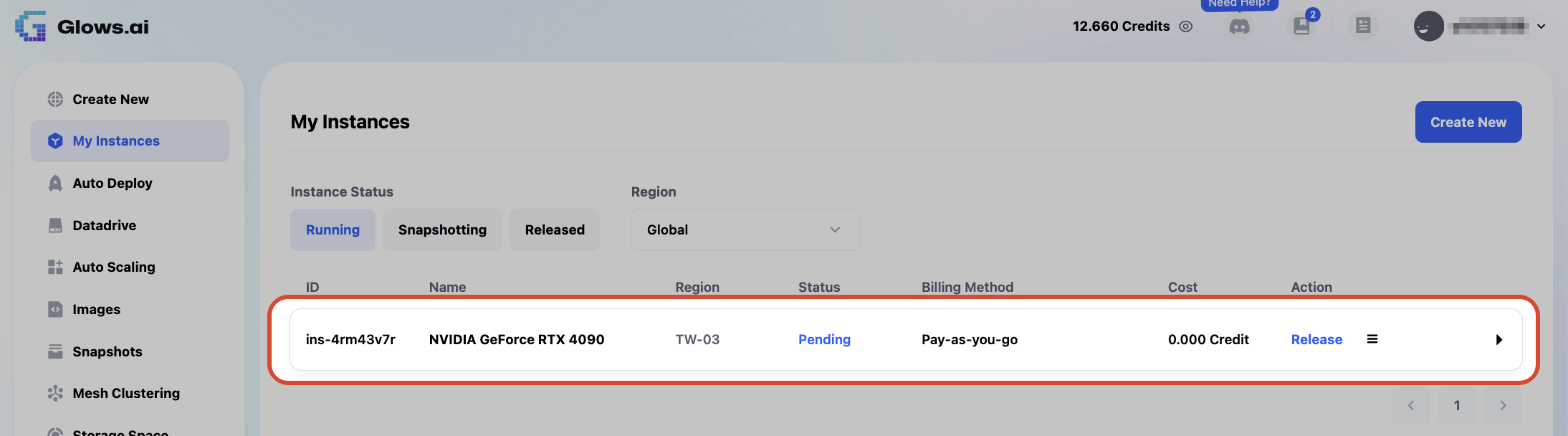The image size is (1568, 436).
Task: Click the blue Create New button
Action: pos(1468,122)
